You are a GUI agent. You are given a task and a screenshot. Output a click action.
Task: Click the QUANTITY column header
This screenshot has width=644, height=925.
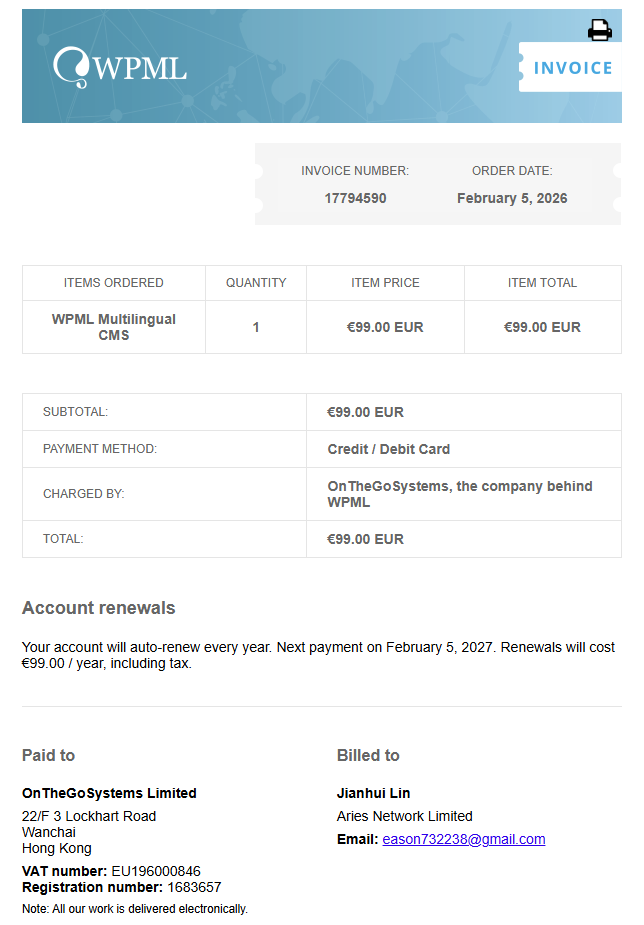click(x=256, y=283)
